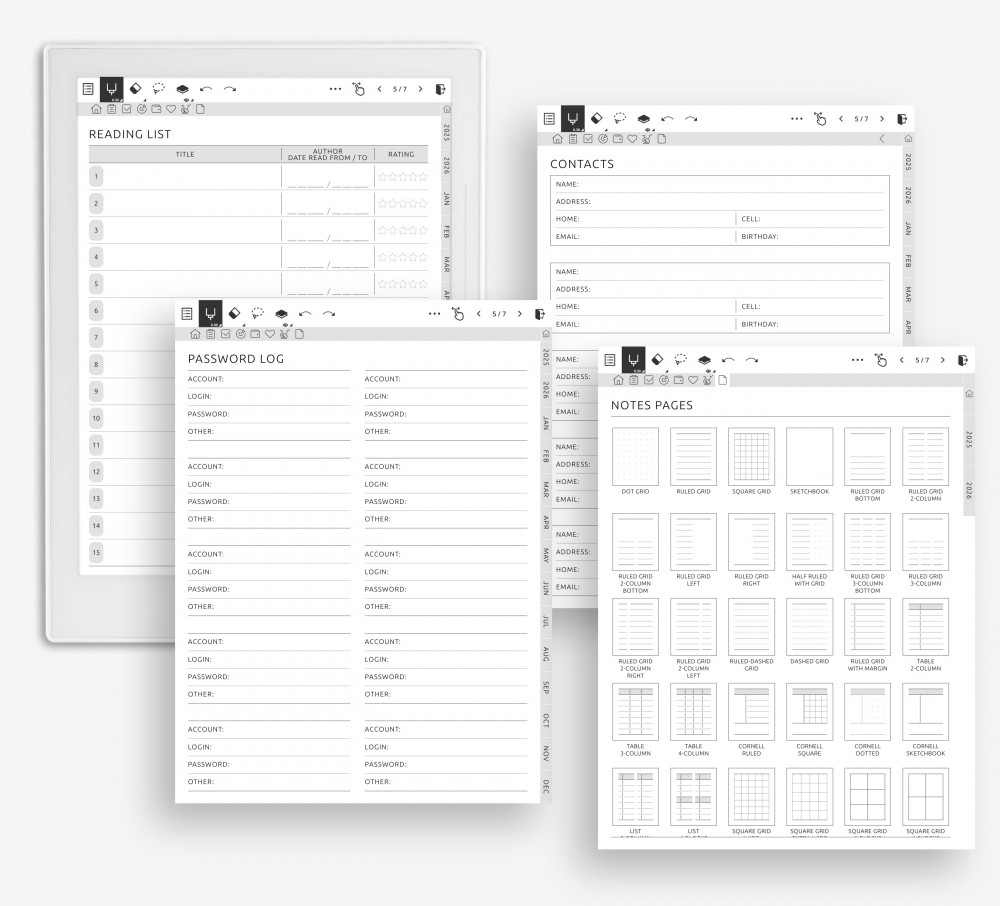
Task: Open the layers icon above Reading List
Action: coord(182,89)
